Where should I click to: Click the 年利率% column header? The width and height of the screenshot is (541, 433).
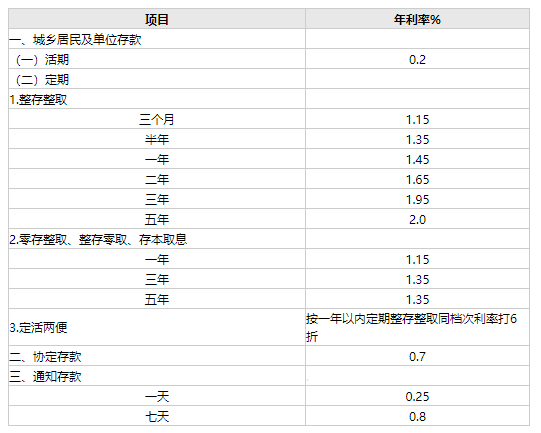[x=417, y=19]
